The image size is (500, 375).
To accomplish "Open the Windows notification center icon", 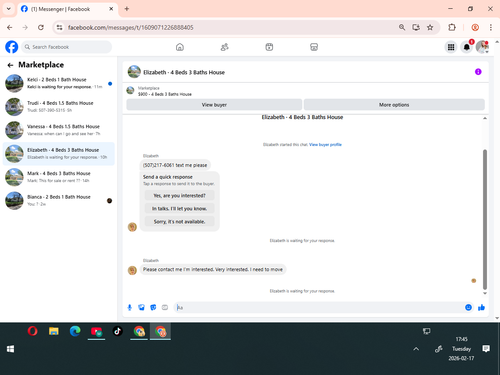I will pos(486,349).
